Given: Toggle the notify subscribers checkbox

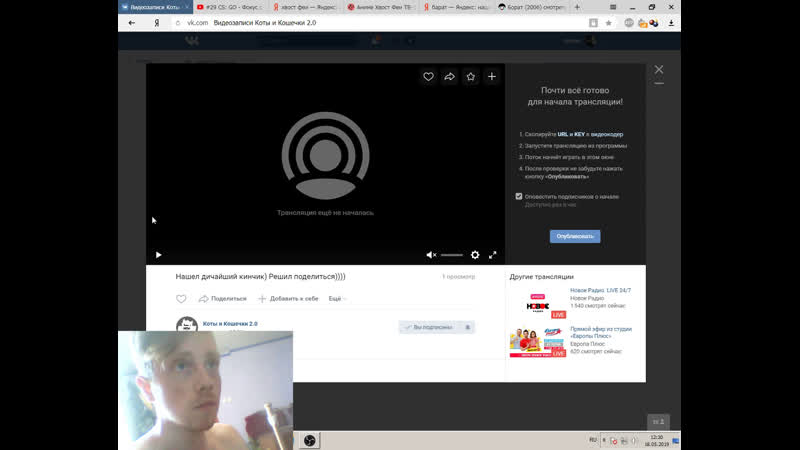Looking at the screenshot, I should tap(519, 196).
